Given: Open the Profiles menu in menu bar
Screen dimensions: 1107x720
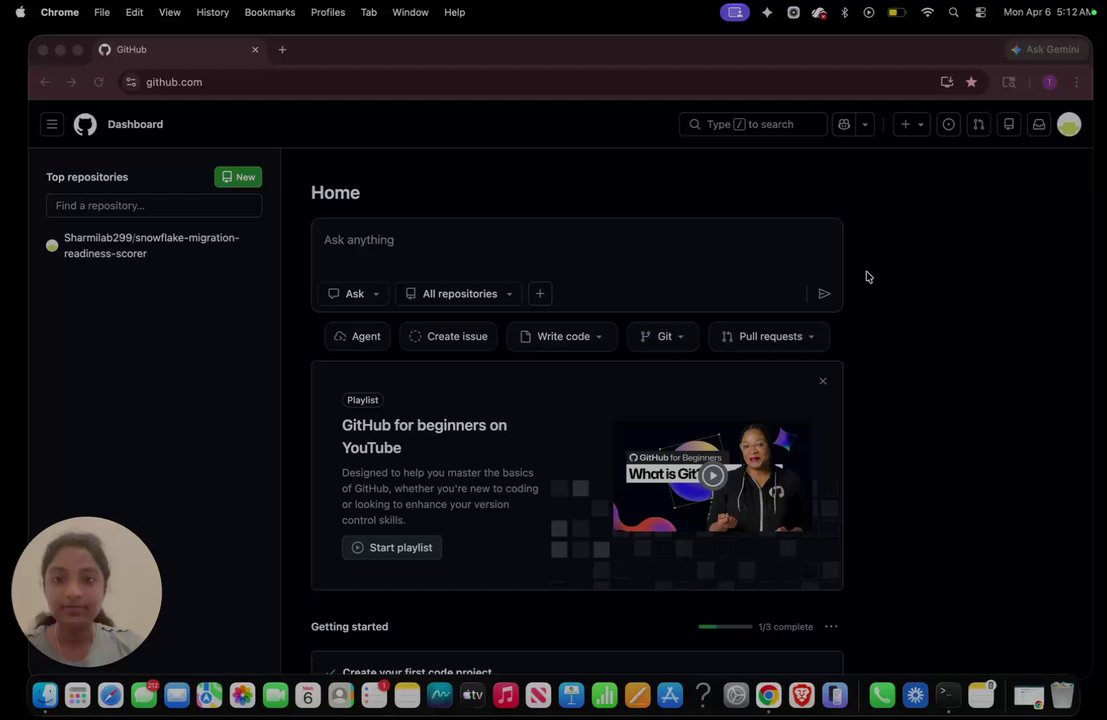Looking at the screenshot, I should (328, 12).
